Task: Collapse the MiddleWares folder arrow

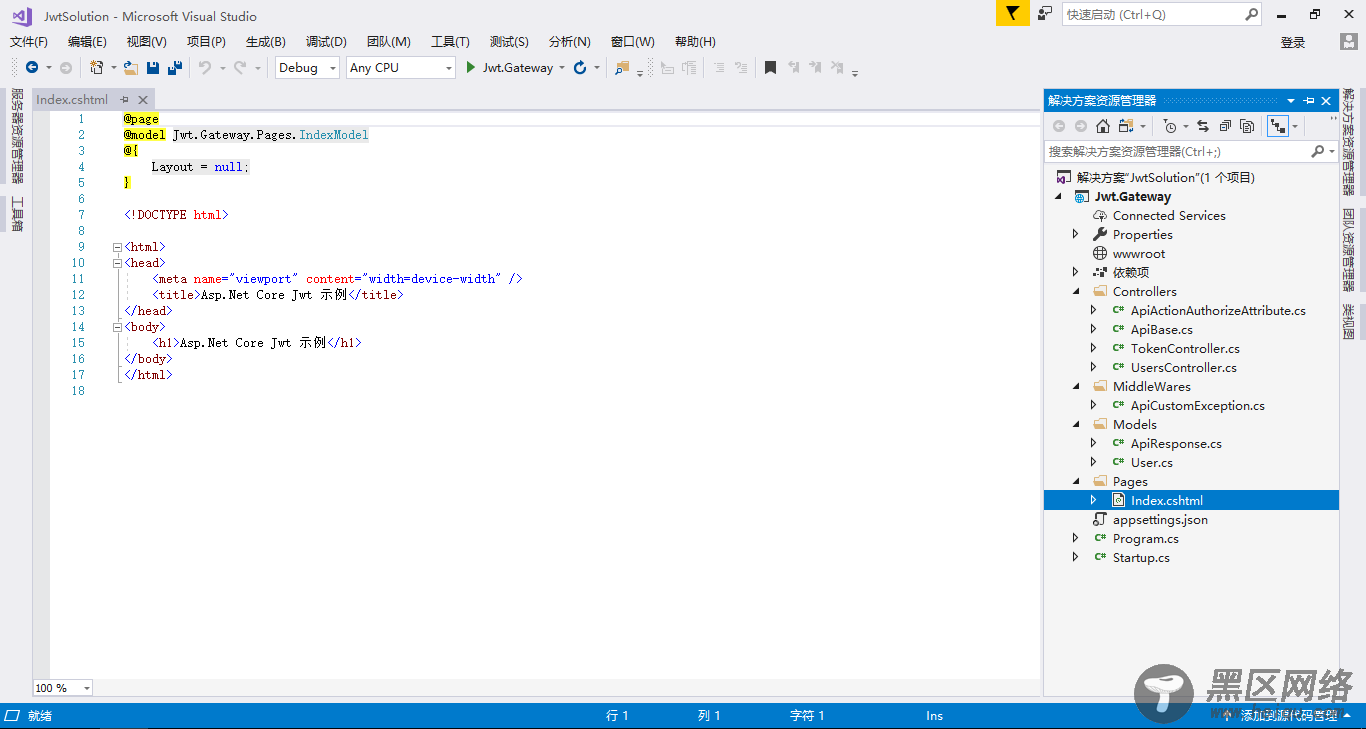Action: 1076,386
